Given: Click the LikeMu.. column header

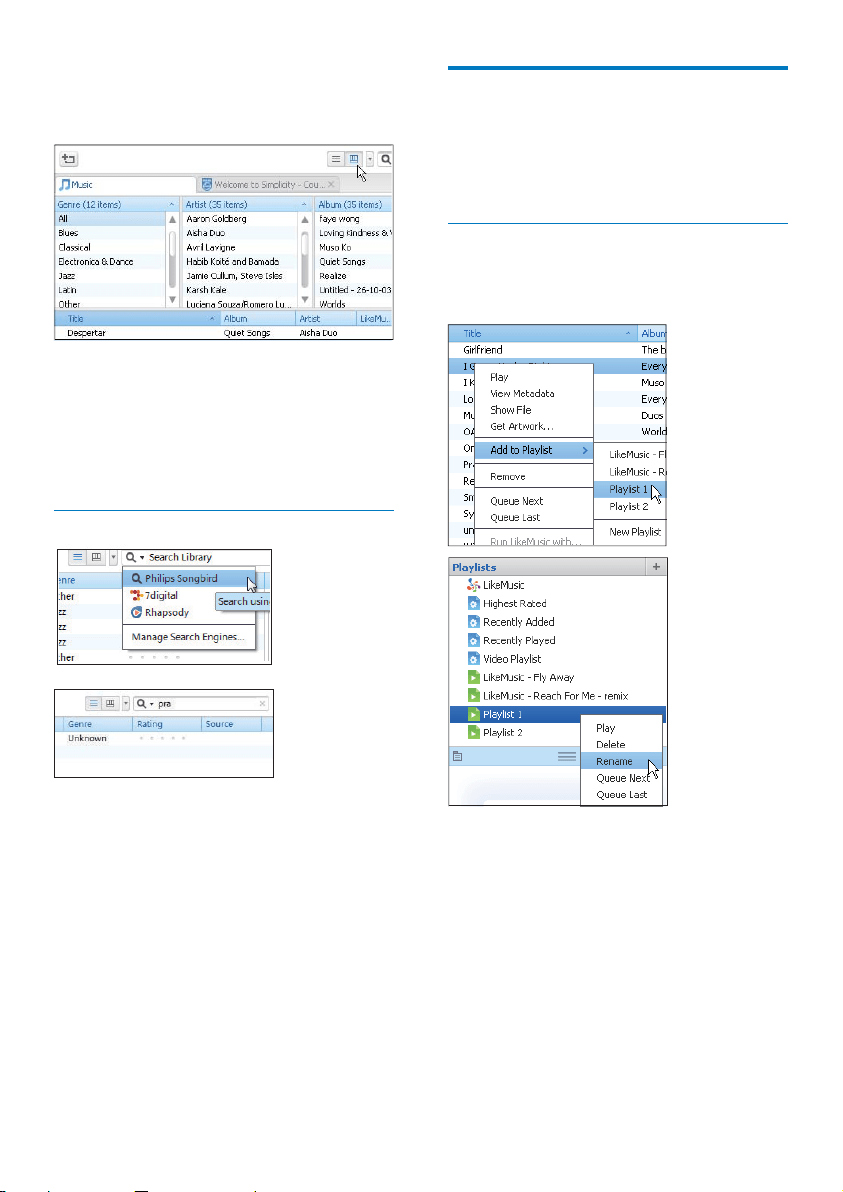Looking at the screenshot, I should point(375,319).
